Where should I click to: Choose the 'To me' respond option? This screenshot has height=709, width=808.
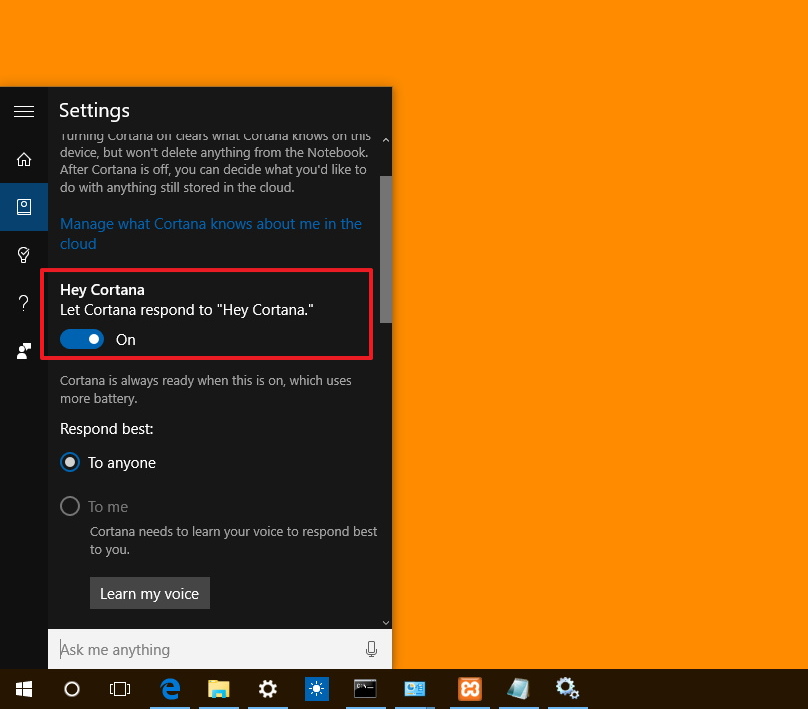(69, 506)
